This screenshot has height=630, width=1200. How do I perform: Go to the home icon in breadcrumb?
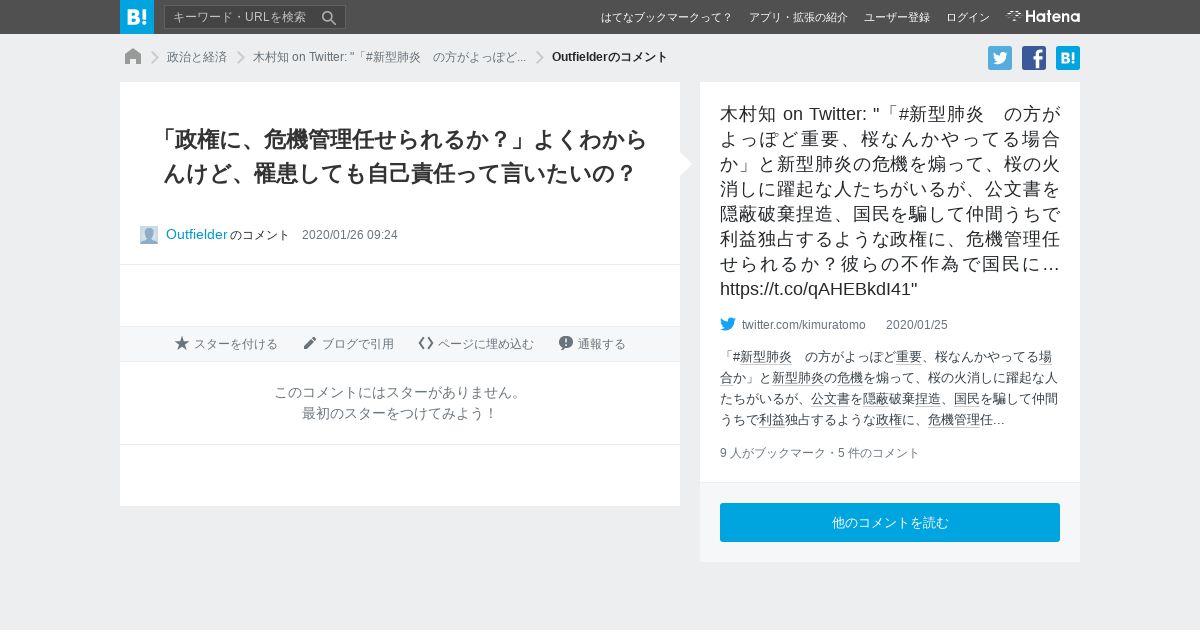pyautogui.click(x=133, y=57)
